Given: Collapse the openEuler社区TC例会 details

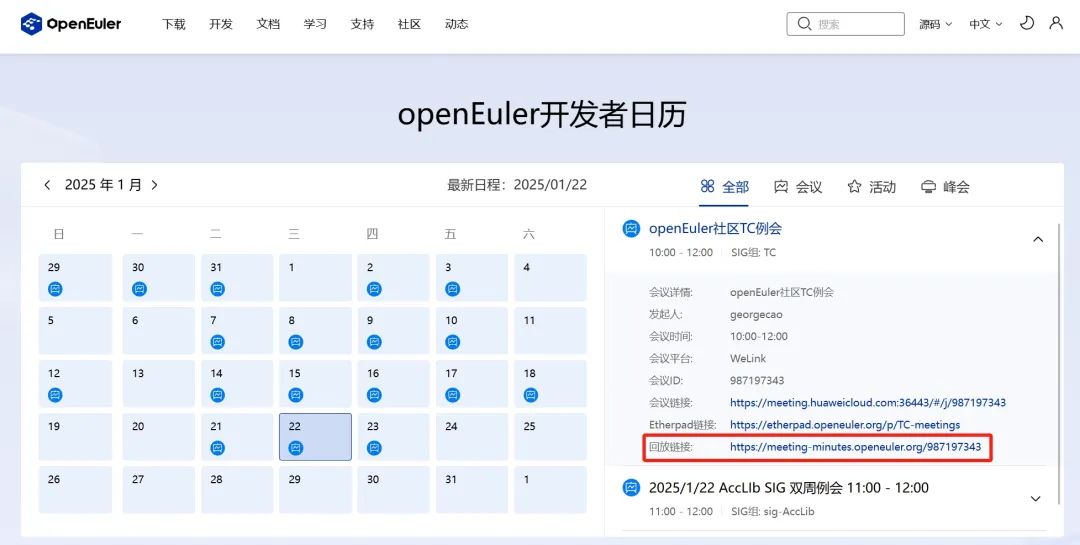Looking at the screenshot, I should (1038, 239).
